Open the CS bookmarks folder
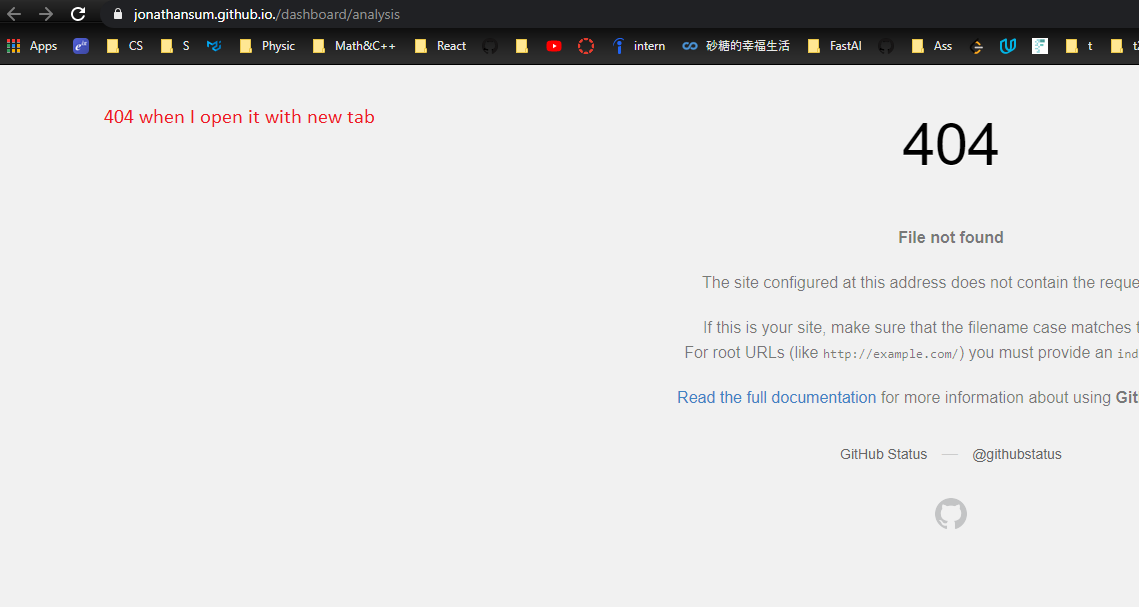 point(125,46)
